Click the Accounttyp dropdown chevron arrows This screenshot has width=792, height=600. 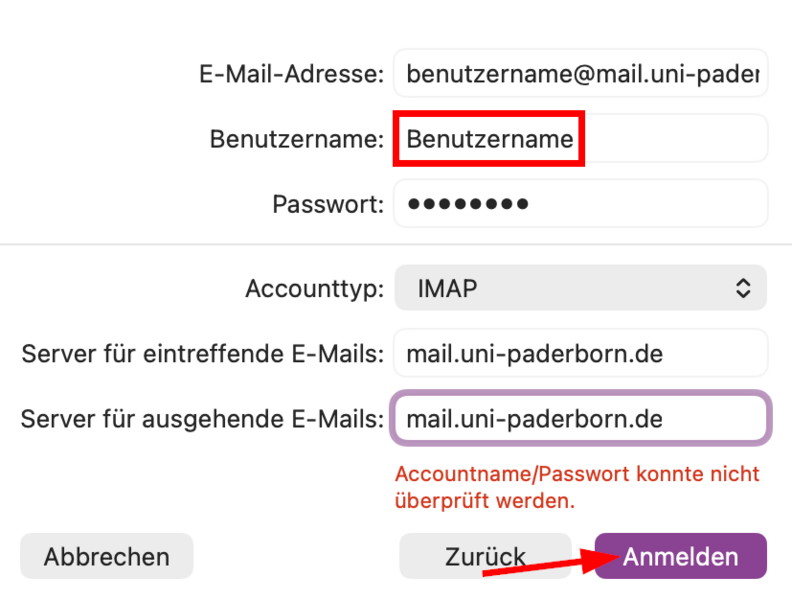(x=743, y=289)
